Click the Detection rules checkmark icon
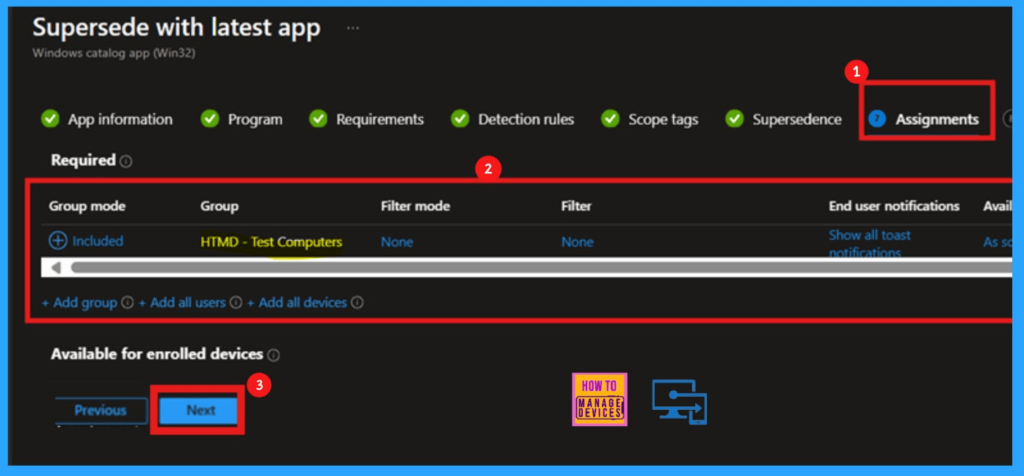1024x476 pixels. (x=460, y=119)
